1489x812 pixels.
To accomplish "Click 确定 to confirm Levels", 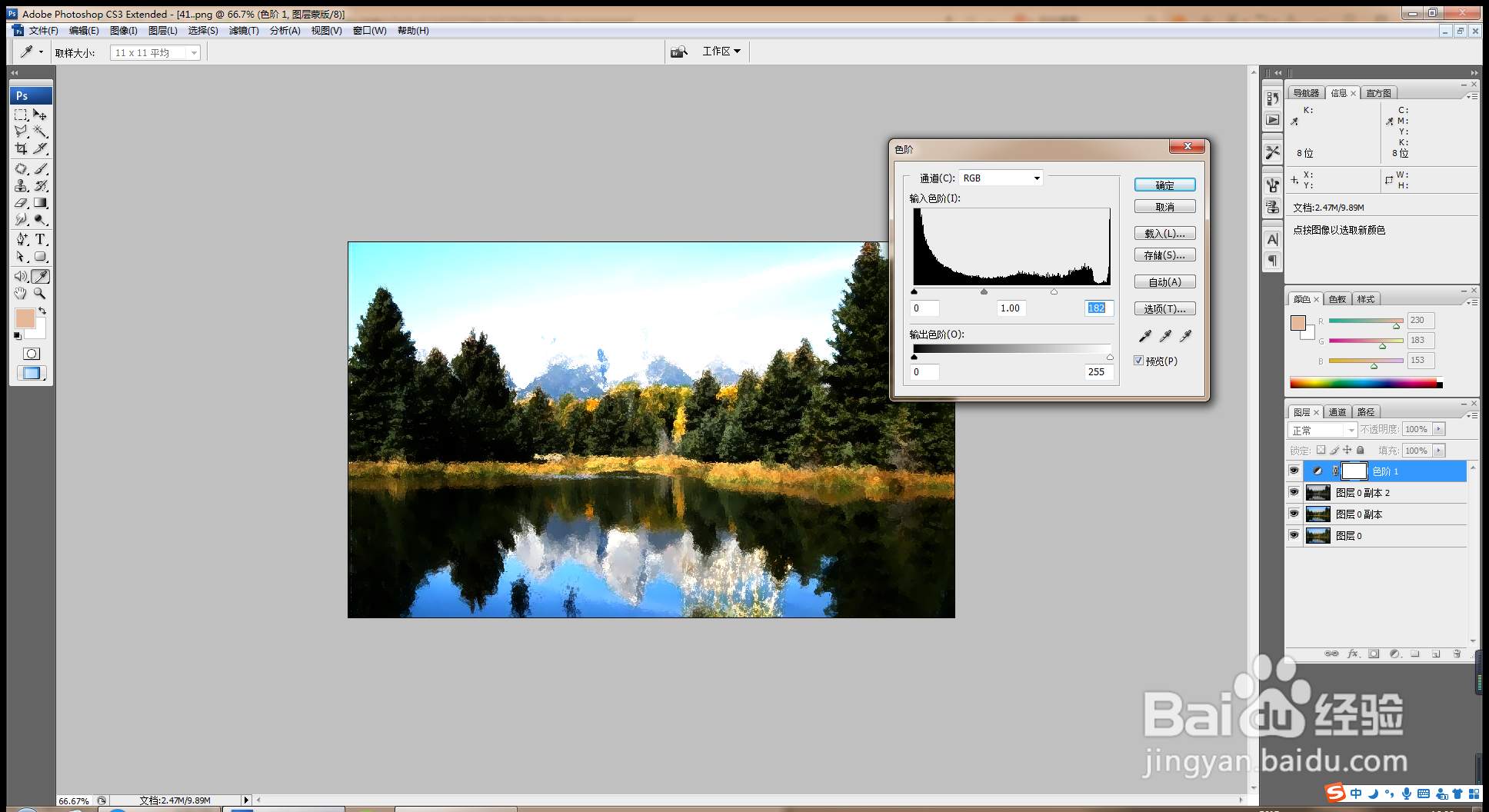I will tap(1164, 185).
